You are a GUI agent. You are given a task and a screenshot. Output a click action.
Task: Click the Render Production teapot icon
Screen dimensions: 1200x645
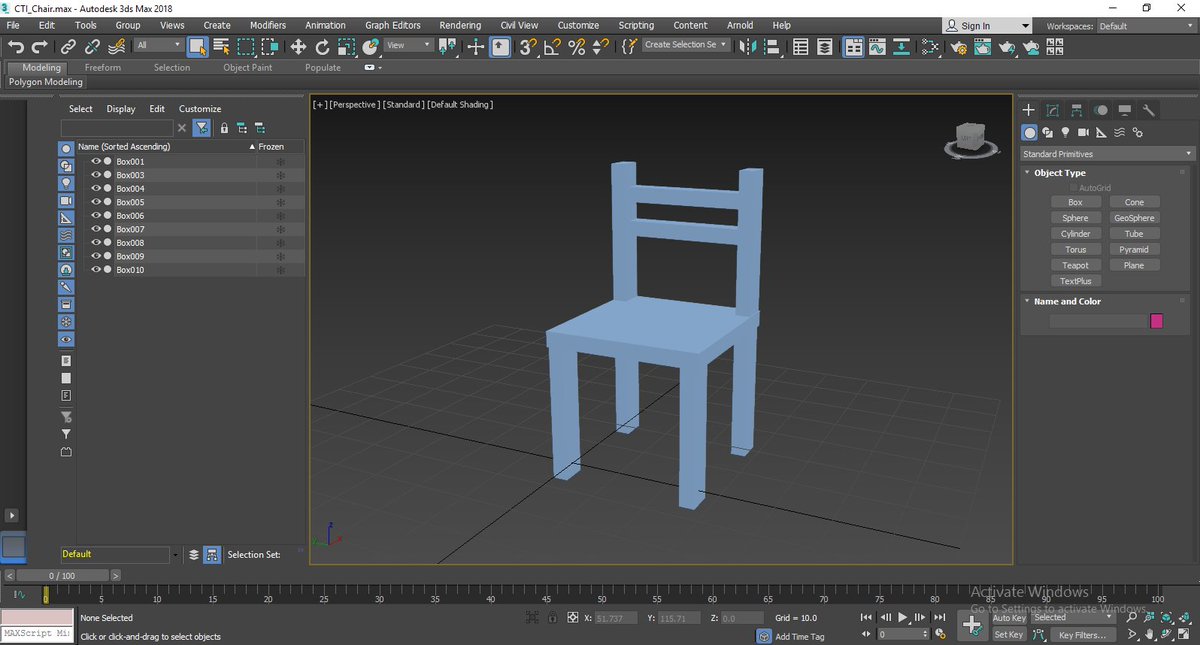click(1007, 46)
